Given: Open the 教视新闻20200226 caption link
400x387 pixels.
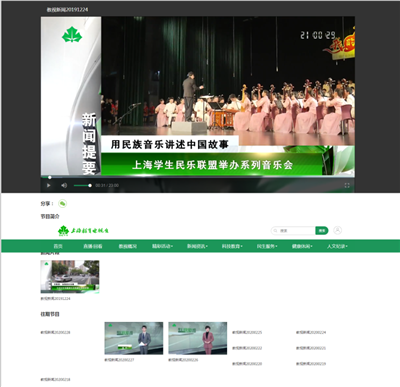Looking at the screenshot, I should 183,360.
